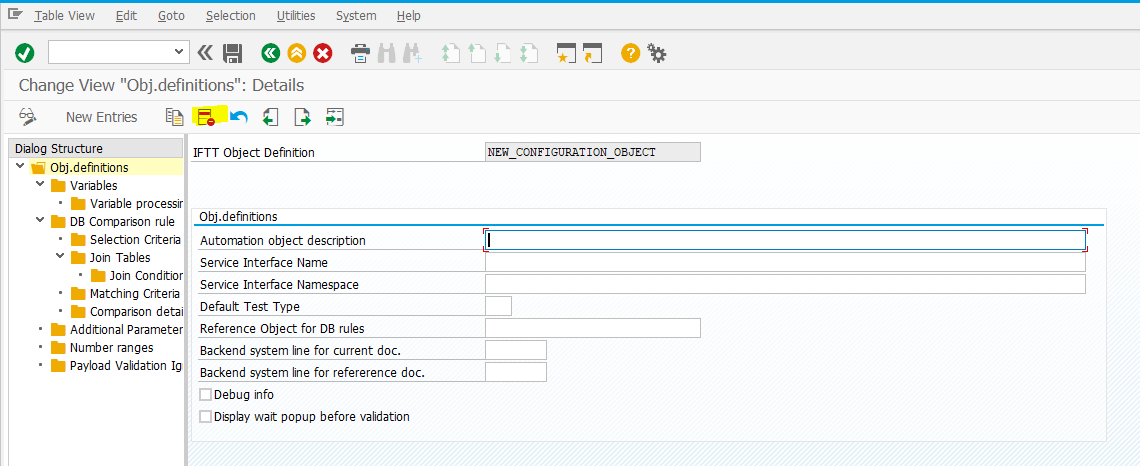Open the Goto menu
The height and width of the screenshot is (466, 1140).
tap(171, 16)
